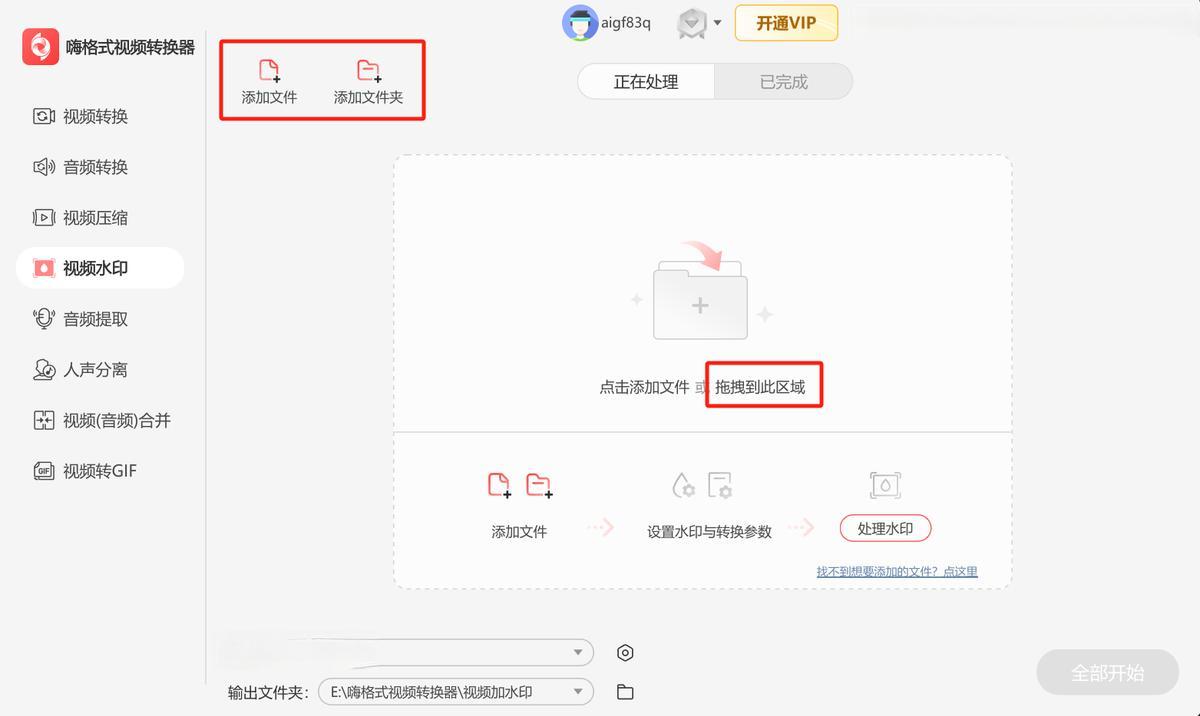
Task: Open the 视频转GIF tool
Action: point(99,471)
